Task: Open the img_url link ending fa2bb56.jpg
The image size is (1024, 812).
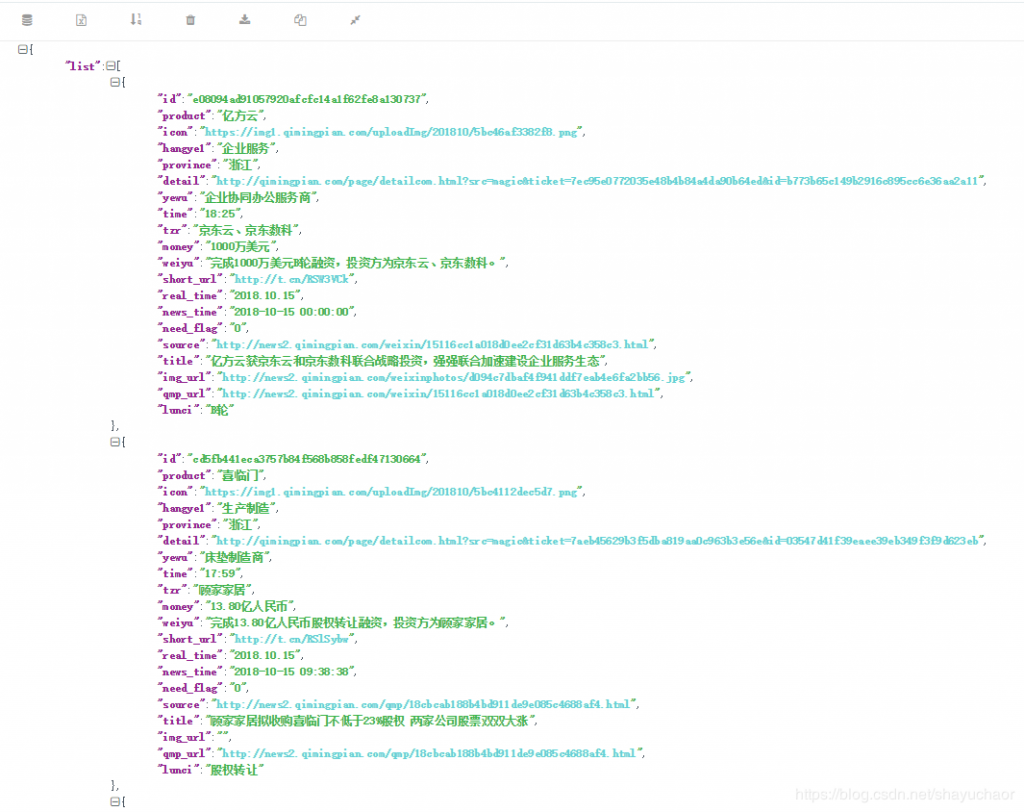Action: click(x=455, y=377)
